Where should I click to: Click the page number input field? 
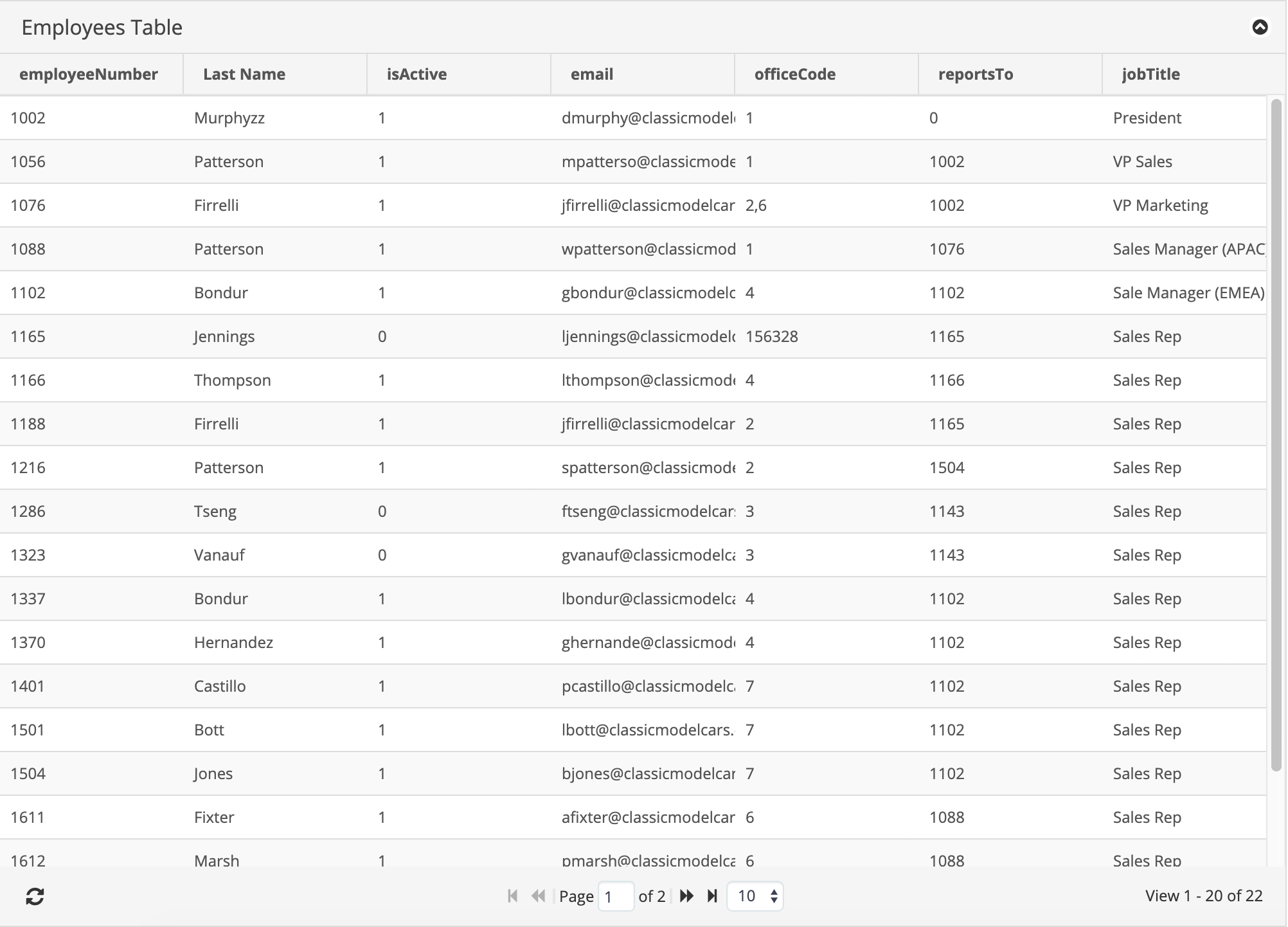pos(615,896)
